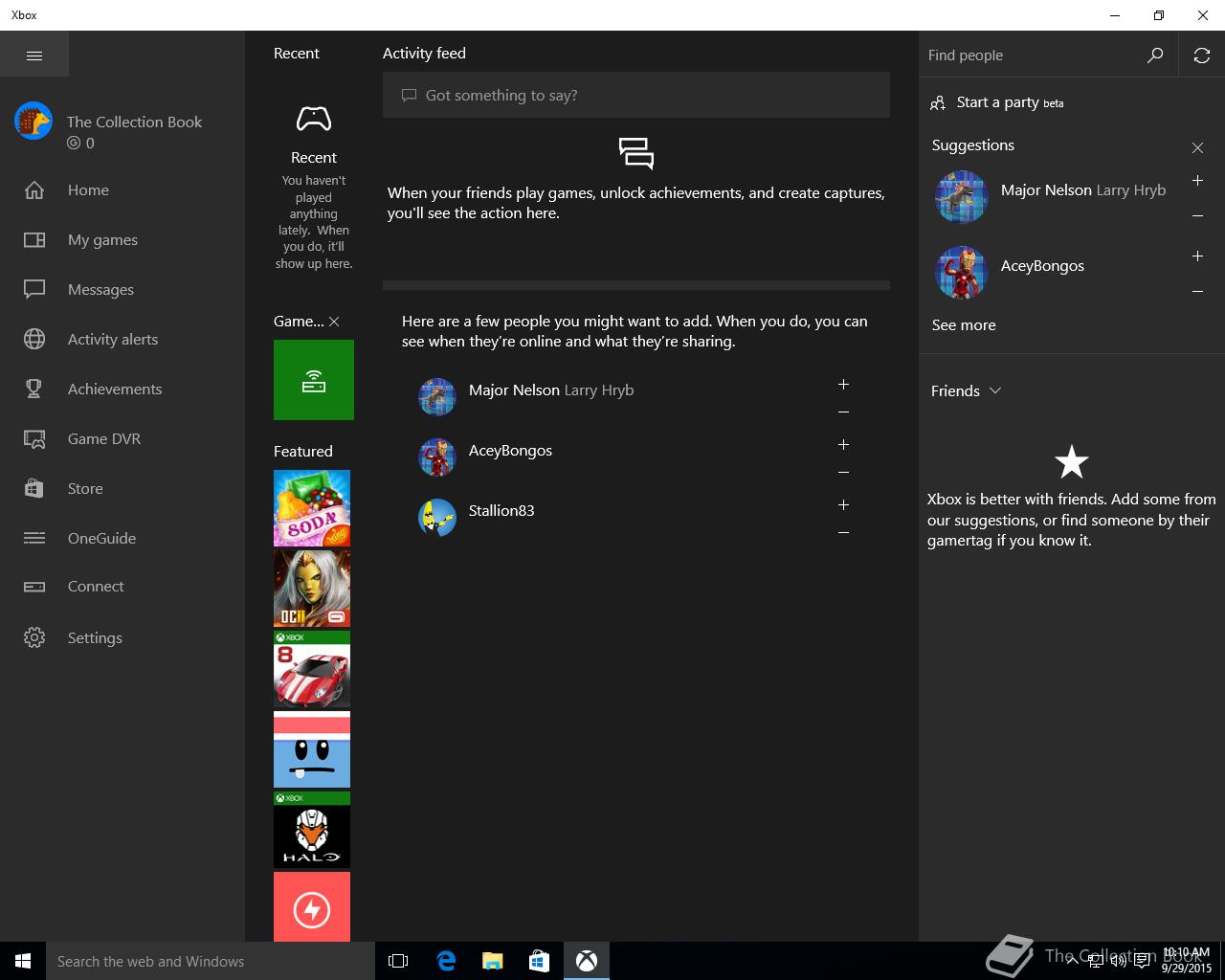Open the blue face game tile
The image size is (1225, 980).
312,749
